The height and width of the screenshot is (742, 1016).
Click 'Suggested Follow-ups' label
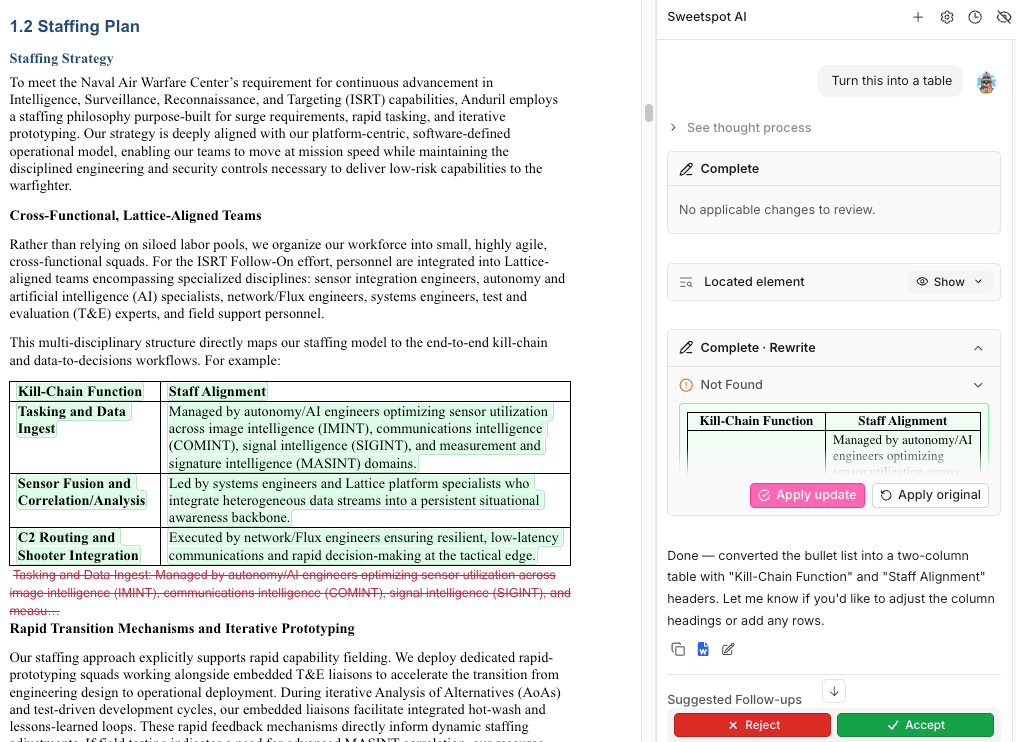pyautogui.click(x=734, y=700)
